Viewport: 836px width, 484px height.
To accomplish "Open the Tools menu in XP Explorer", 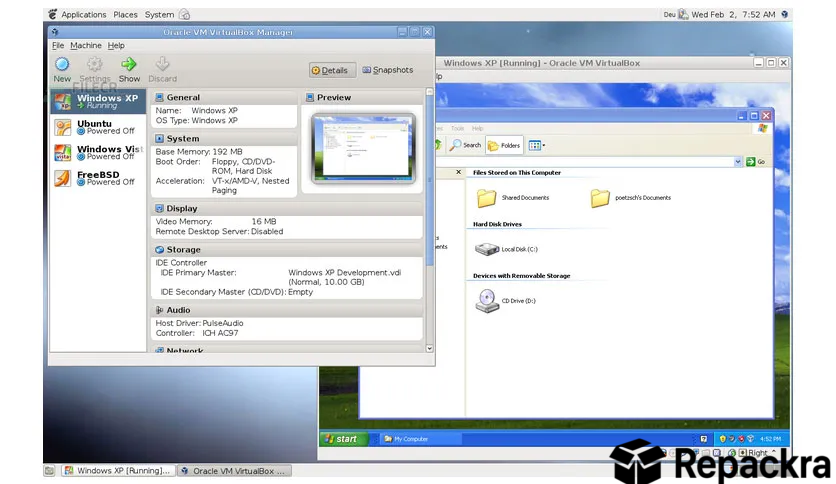I will click(457, 128).
